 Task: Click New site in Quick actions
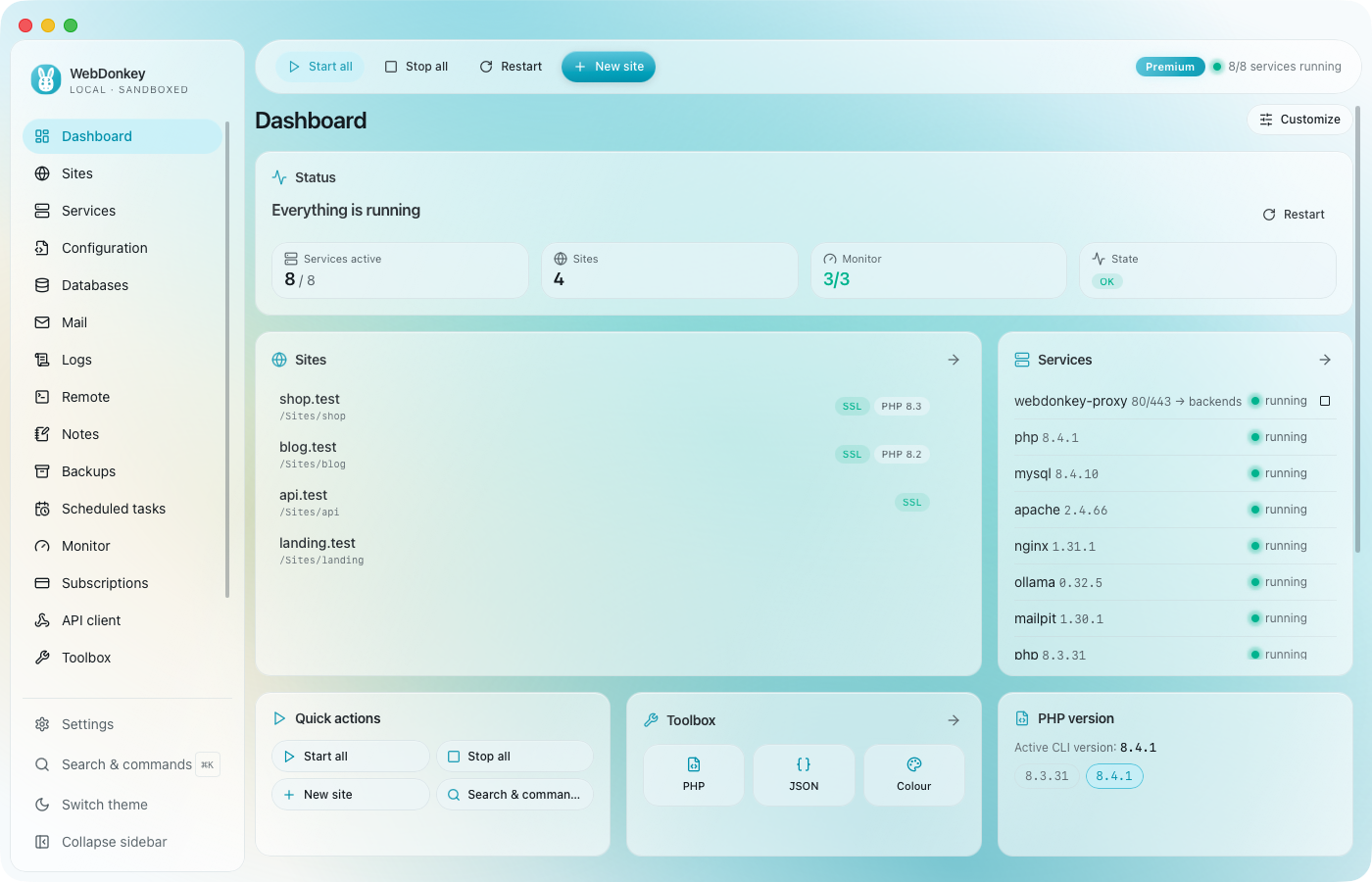point(350,795)
